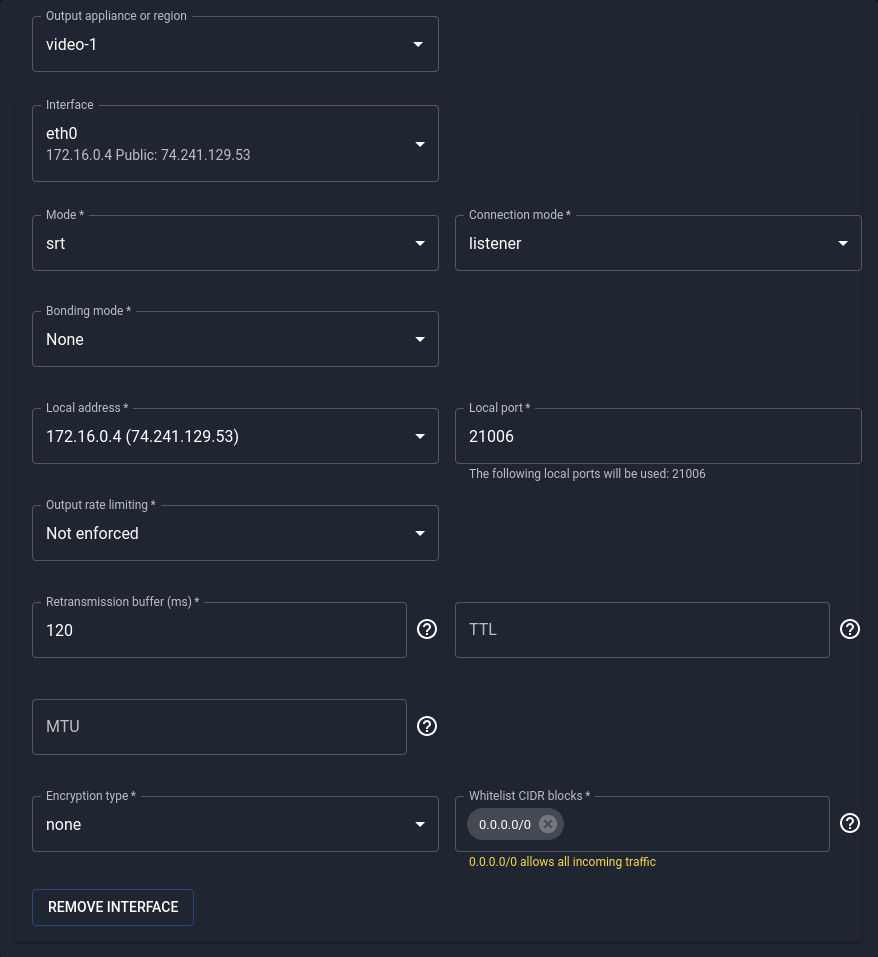Image resolution: width=878 pixels, height=957 pixels.
Task: Click help icon next to Retransmission buffer
Action: [427, 629]
